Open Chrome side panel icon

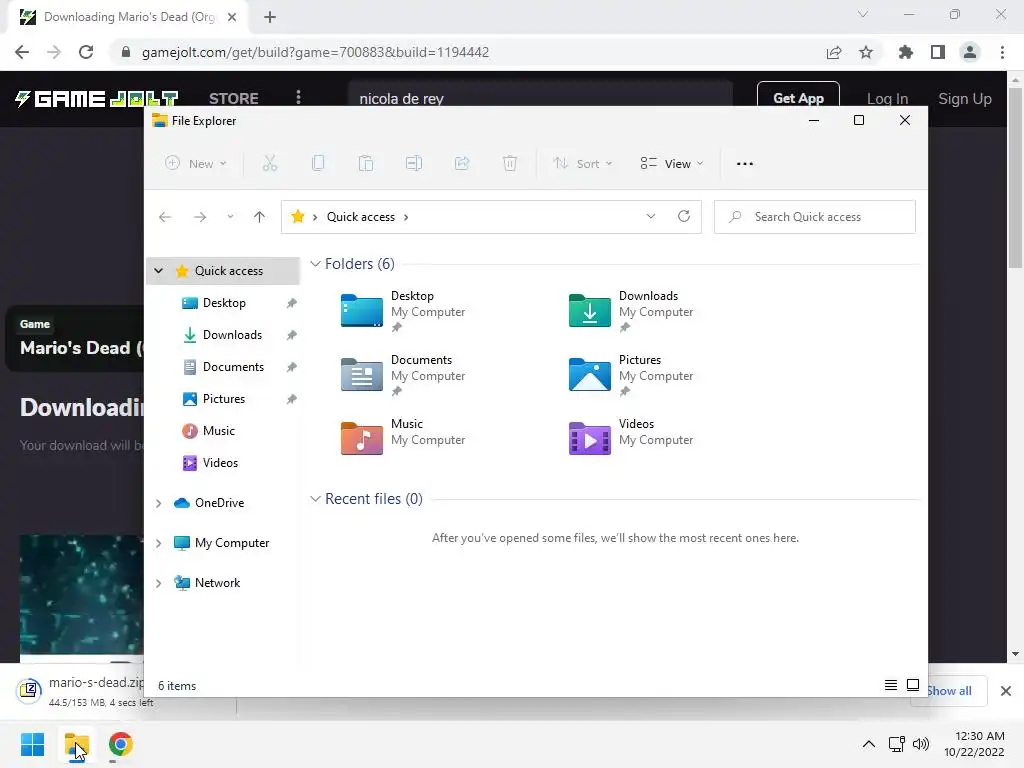coord(938,52)
